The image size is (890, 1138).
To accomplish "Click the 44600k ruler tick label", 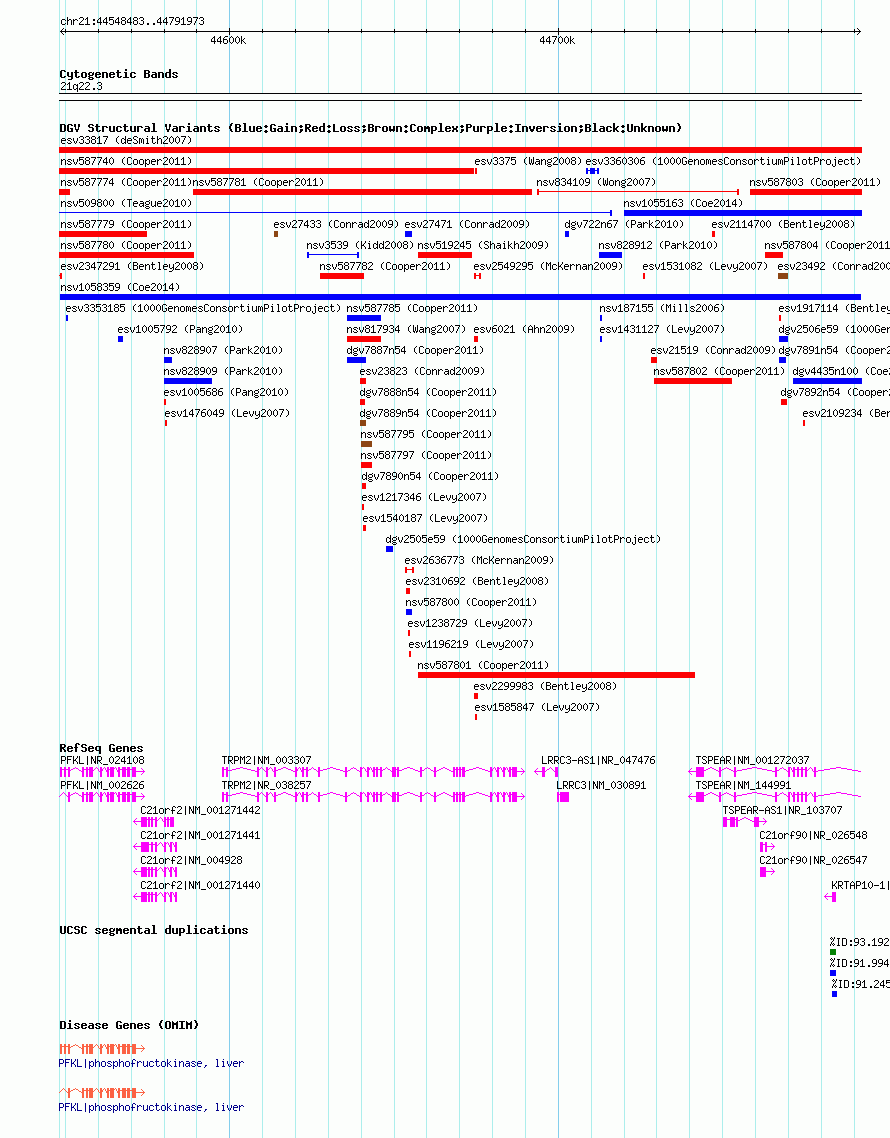I will coord(228,41).
